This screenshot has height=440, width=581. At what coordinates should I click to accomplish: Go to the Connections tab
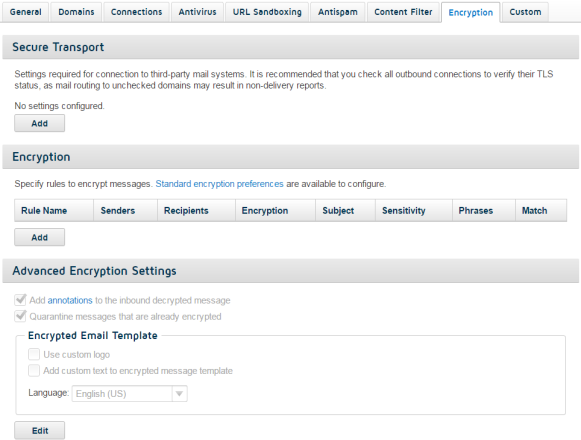136,12
